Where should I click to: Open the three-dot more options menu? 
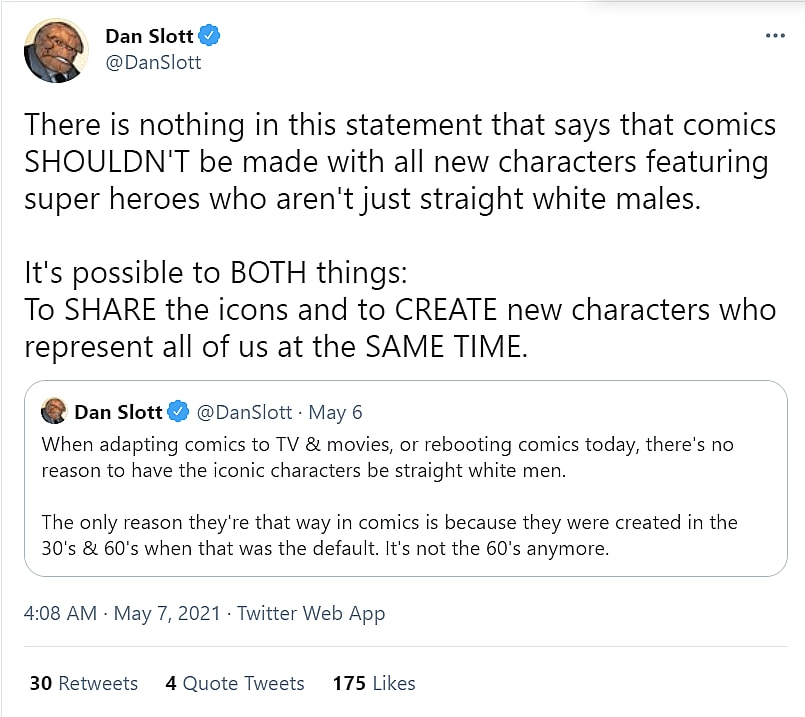click(774, 36)
